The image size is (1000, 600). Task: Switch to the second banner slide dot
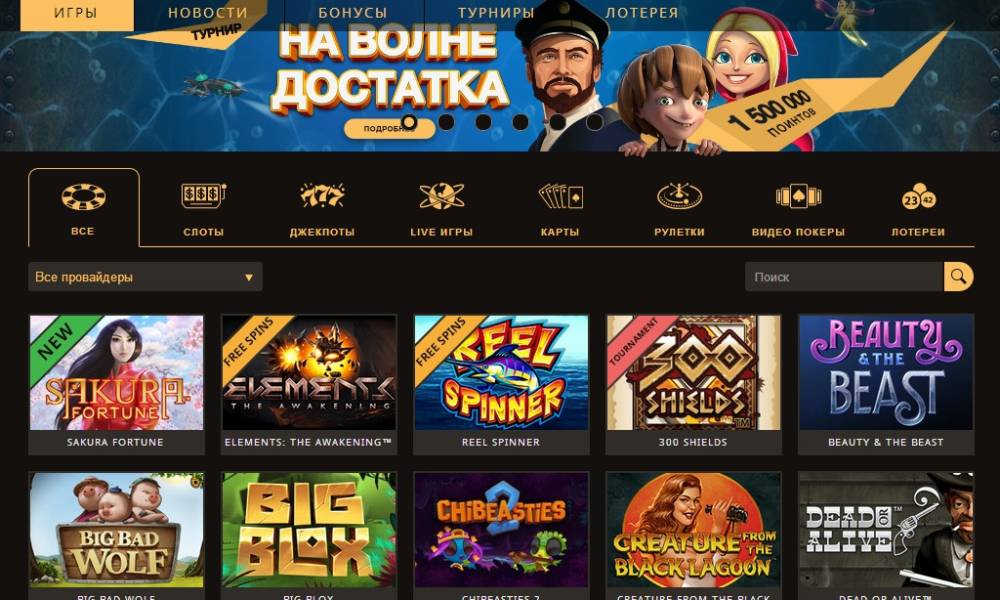click(x=446, y=122)
